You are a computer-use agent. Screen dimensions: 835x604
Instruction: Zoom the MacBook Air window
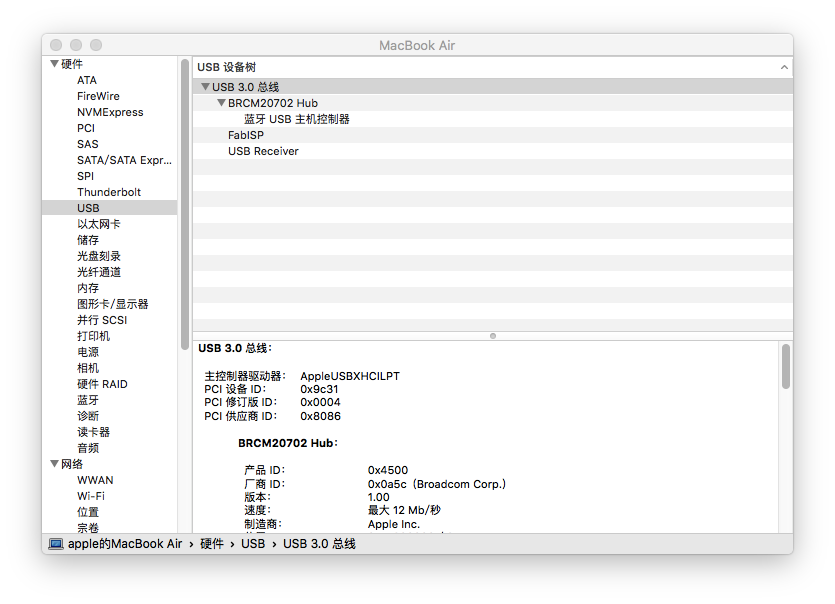click(x=96, y=45)
